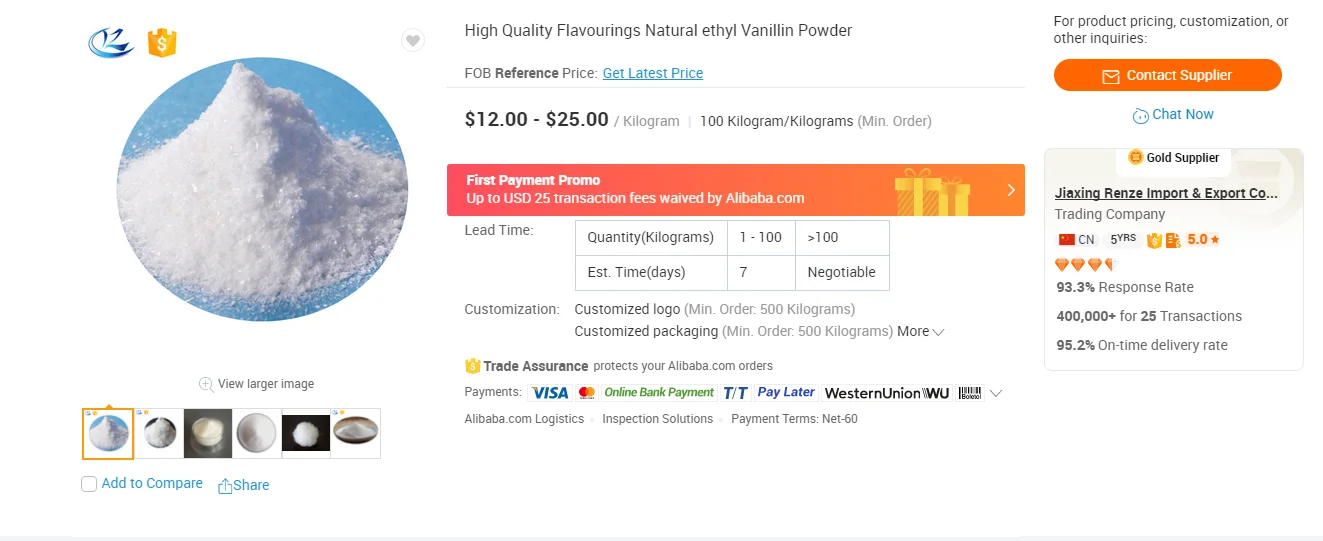The height and width of the screenshot is (541, 1323).
Task: Select the second product thumbnail image
Action: coord(159,433)
